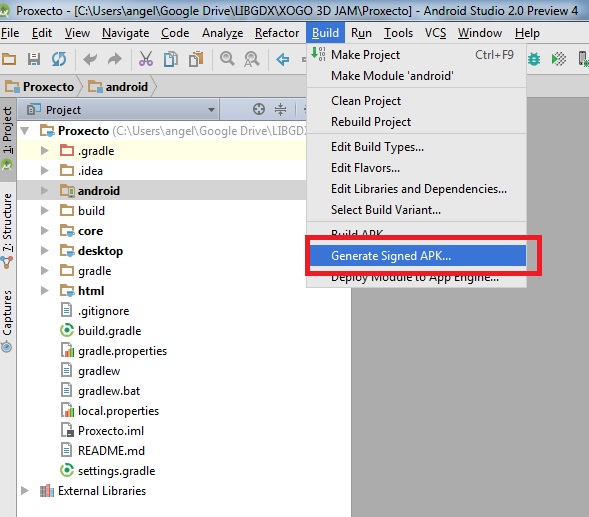
Task: Click the Copy toolbar icon
Action: click(171, 59)
